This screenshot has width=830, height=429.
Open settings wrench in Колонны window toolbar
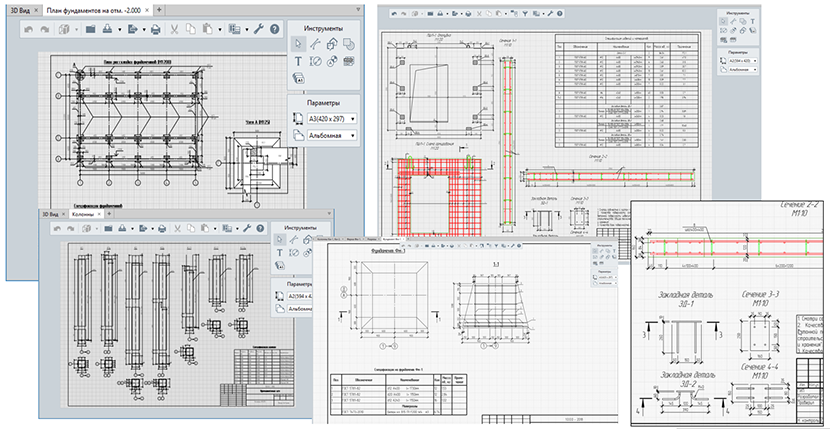(247, 228)
